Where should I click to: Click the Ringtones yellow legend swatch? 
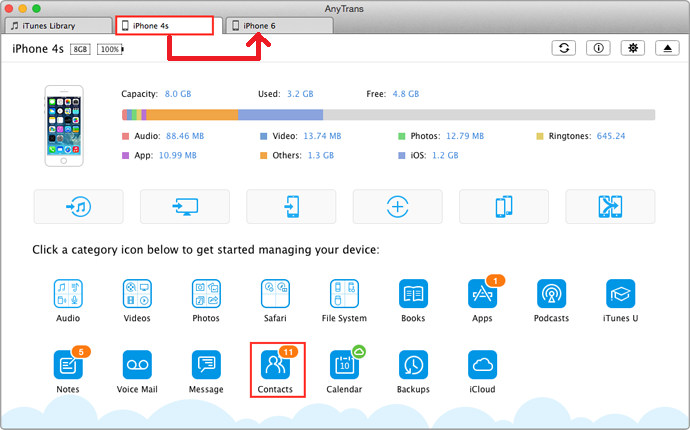[x=540, y=136]
